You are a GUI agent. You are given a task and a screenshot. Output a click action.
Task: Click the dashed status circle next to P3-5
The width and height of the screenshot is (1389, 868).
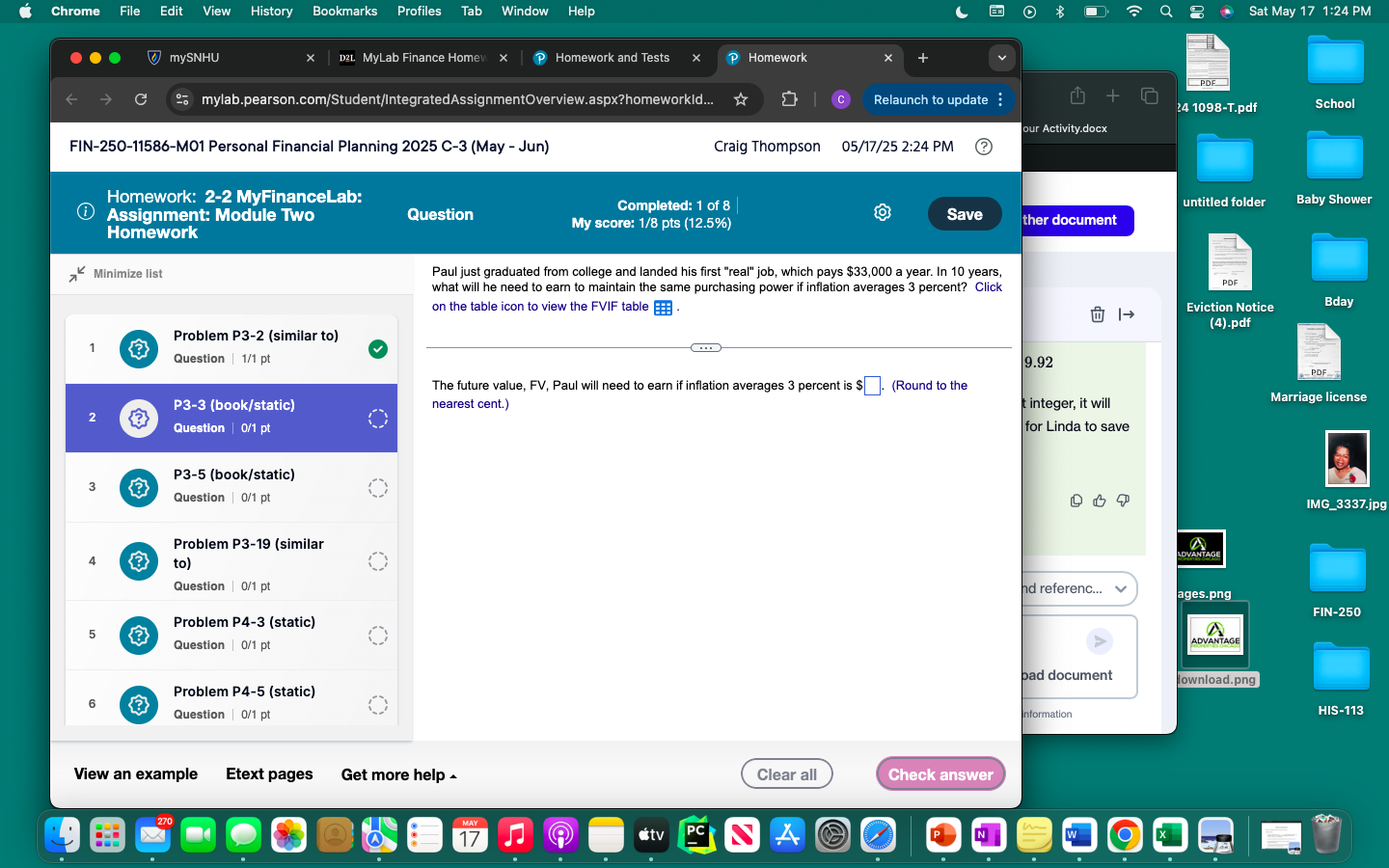[x=377, y=488]
